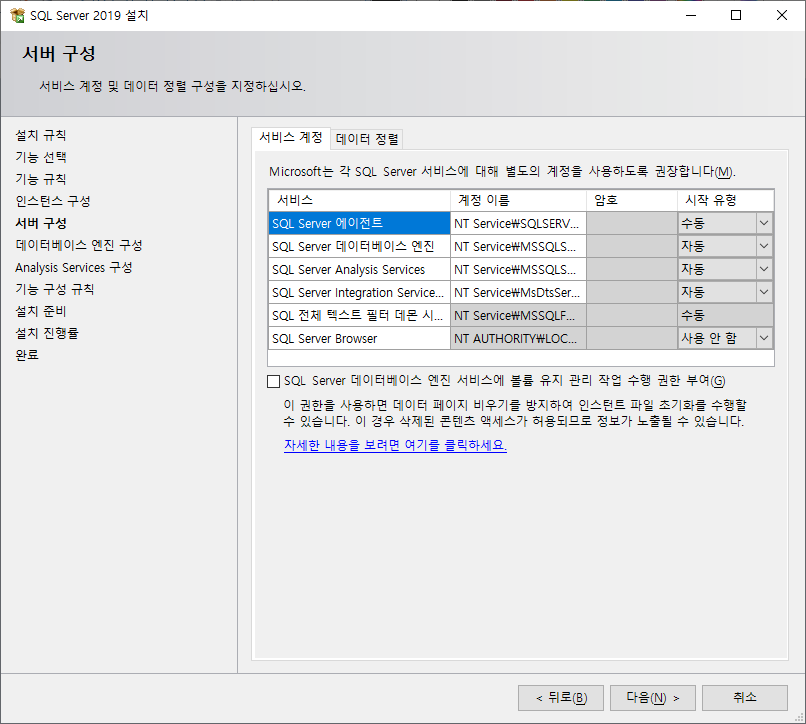Viewport: 806px width, 724px height.
Task: Click 기능 구성 규칙 step in sidebar
Action: click(x=54, y=289)
